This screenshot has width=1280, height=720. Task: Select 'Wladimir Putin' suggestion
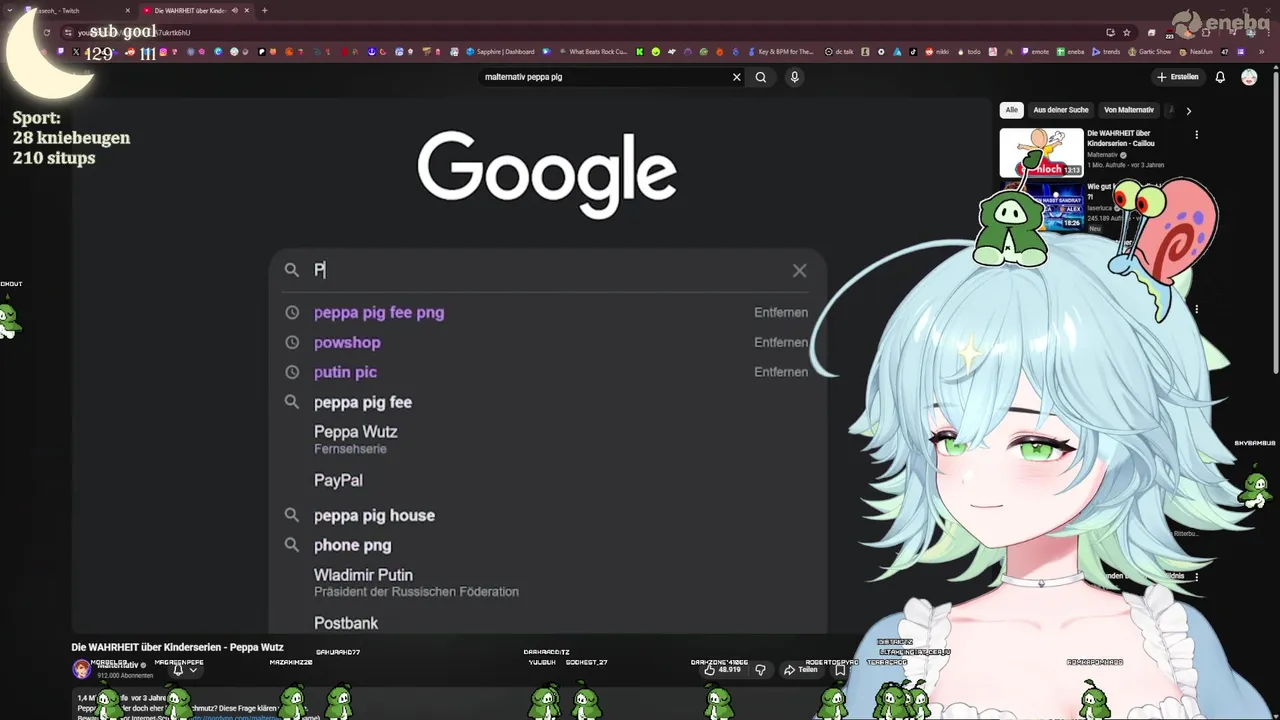coord(416,582)
